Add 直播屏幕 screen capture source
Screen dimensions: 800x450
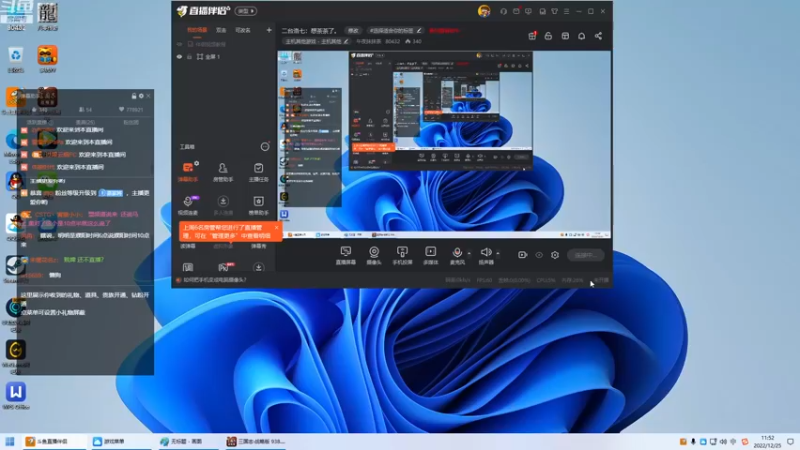coord(345,255)
